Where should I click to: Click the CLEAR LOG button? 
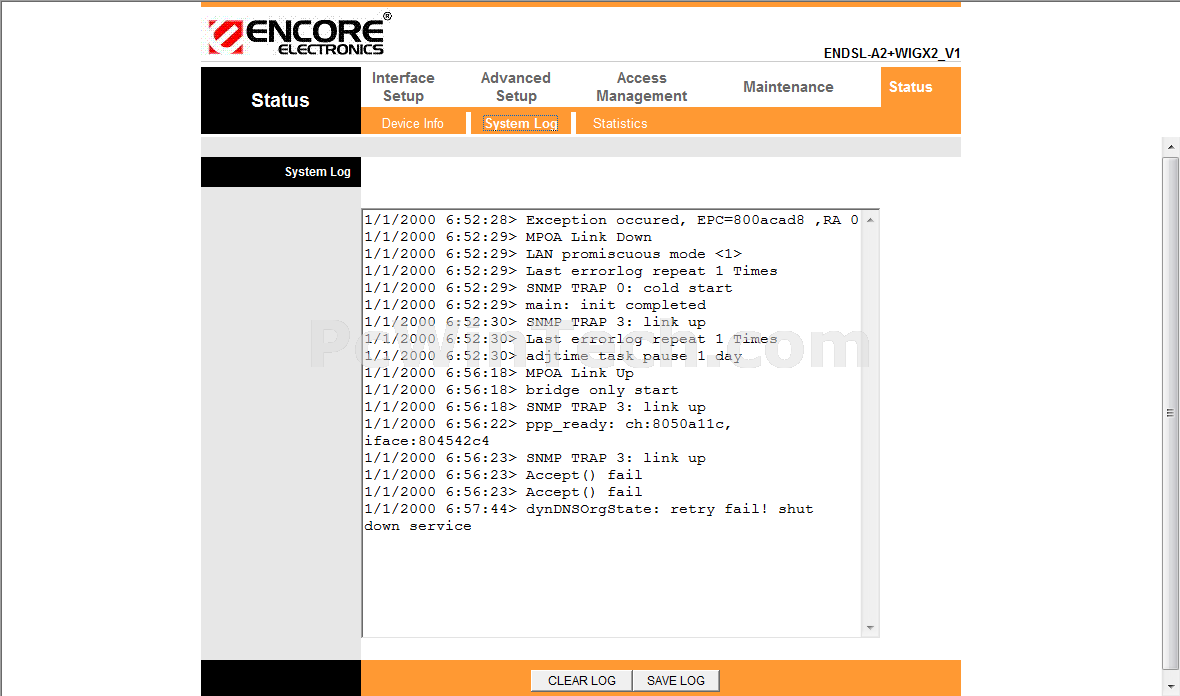tap(582, 680)
